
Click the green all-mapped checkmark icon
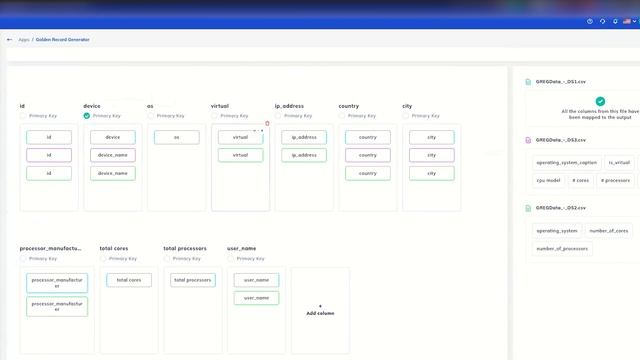click(600, 101)
